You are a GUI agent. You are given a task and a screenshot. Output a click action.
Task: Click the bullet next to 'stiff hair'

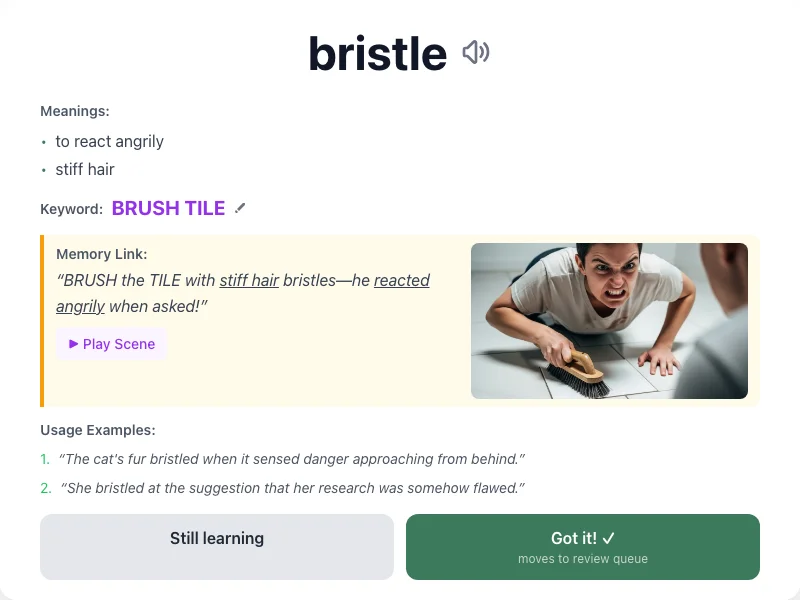click(x=42, y=170)
